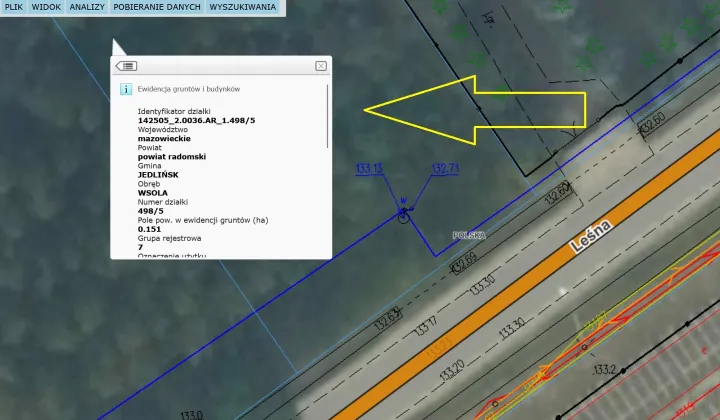Open the WIDOK menu
720x420 pixels.
pyautogui.click(x=46, y=7)
